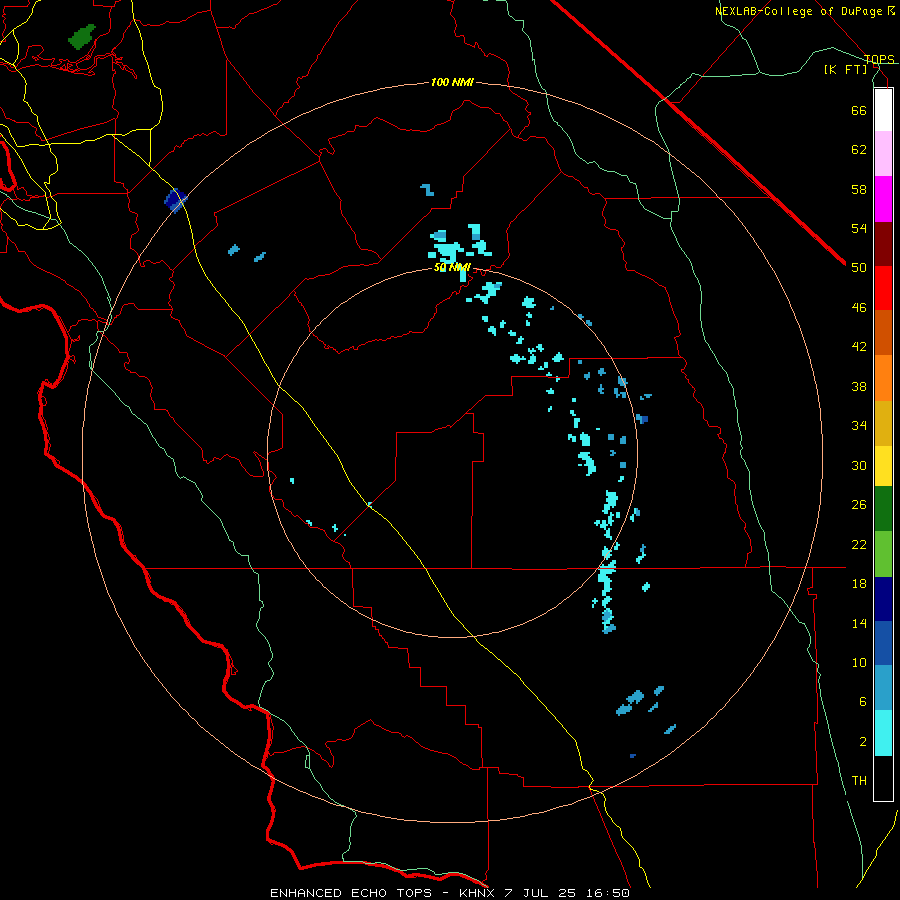This screenshot has height=900, width=900.
Task: Click the large cyan echo cluster above 50 NMI label
Action: pos(447,251)
